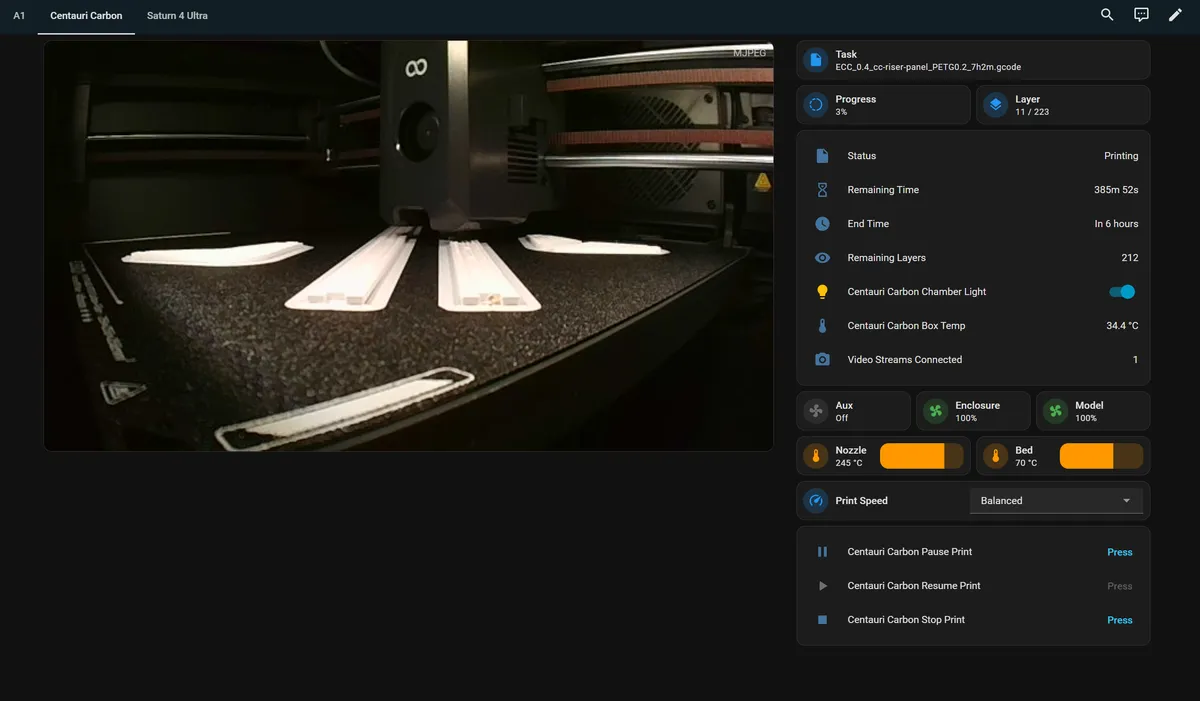
Task: Click the Nozzle thermometer icon
Action: pyautogui.click(x=816, y=456)
